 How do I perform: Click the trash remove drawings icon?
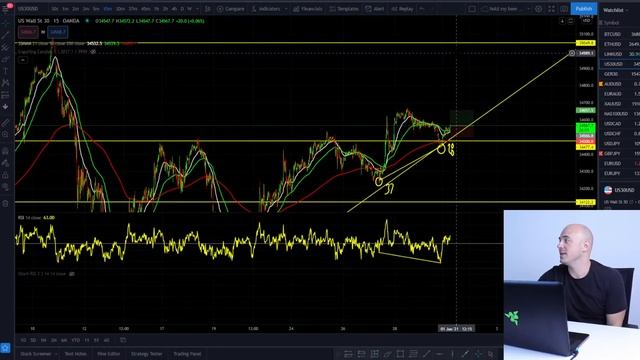pyautogui.click(x=5, y=203)
